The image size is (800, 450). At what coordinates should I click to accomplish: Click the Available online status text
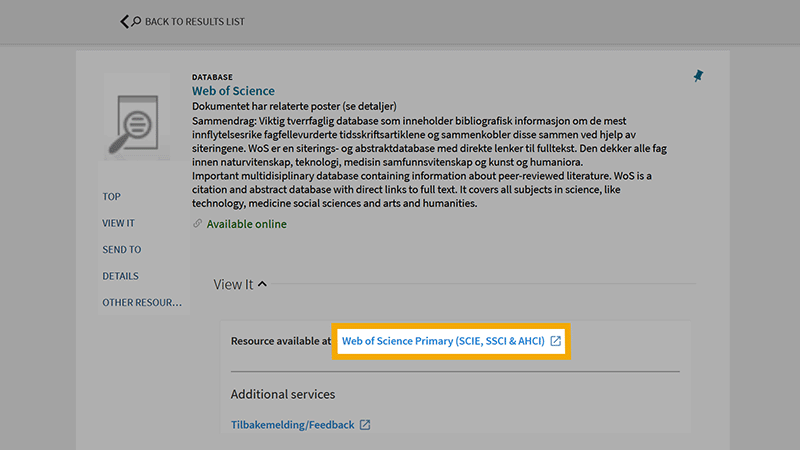click(246, 224)
